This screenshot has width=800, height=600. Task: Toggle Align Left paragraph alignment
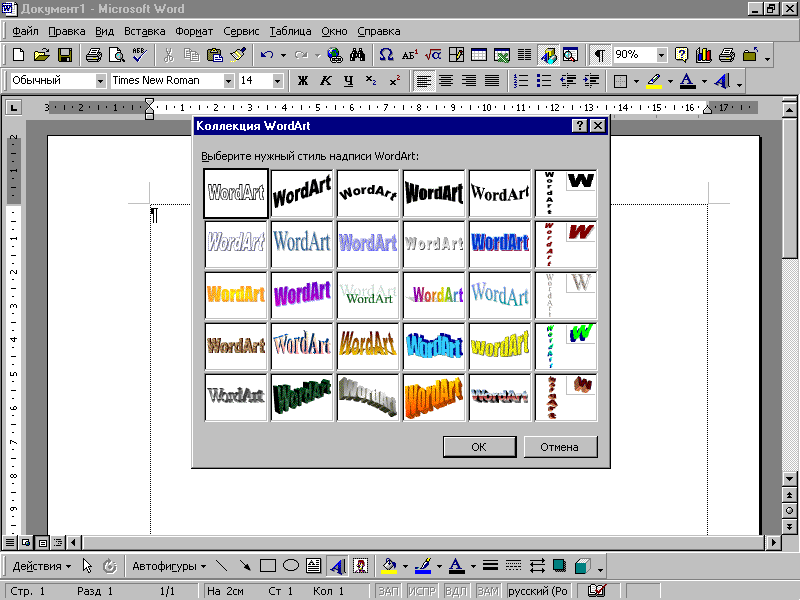(x=423, y=81)
